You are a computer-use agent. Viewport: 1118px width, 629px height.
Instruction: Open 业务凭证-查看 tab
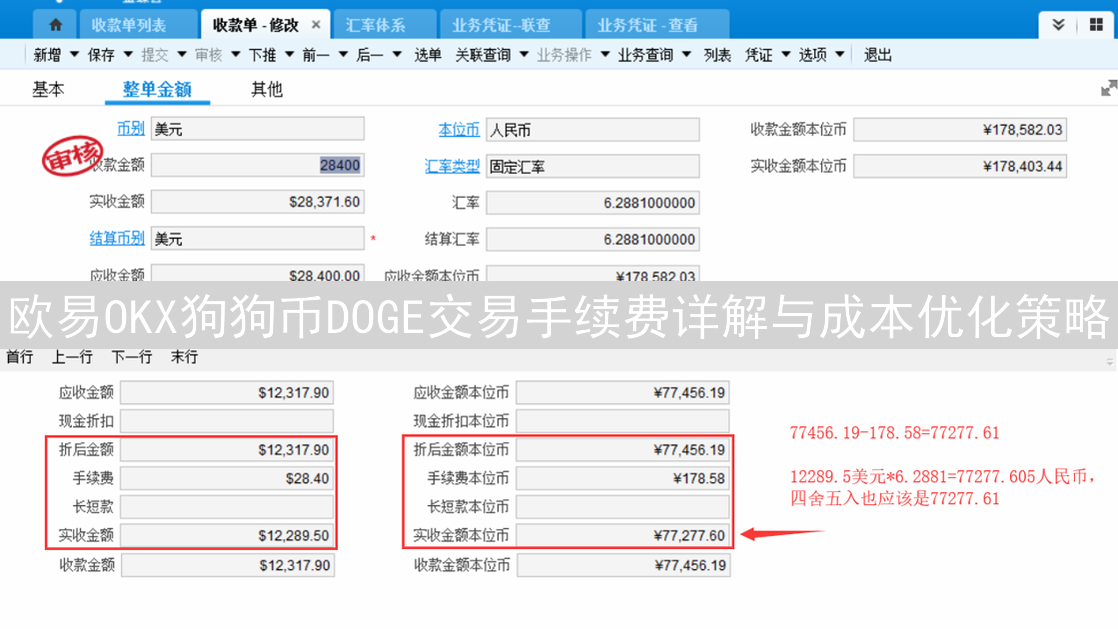click(x=647, y=25)
